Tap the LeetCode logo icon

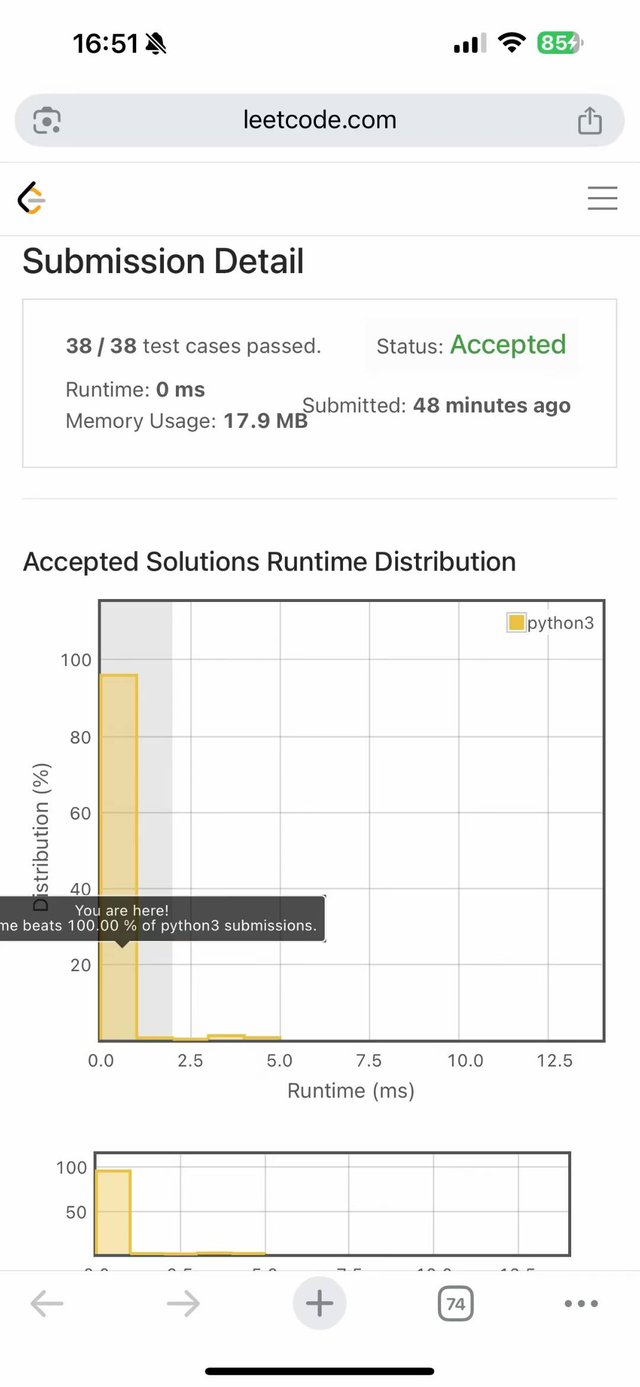pos(32,199)
